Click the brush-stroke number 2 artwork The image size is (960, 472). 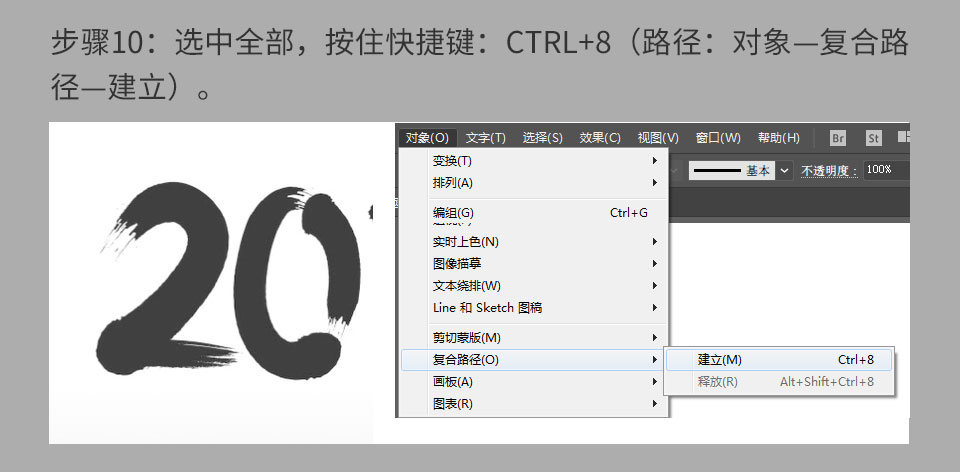tap(167, 279)
